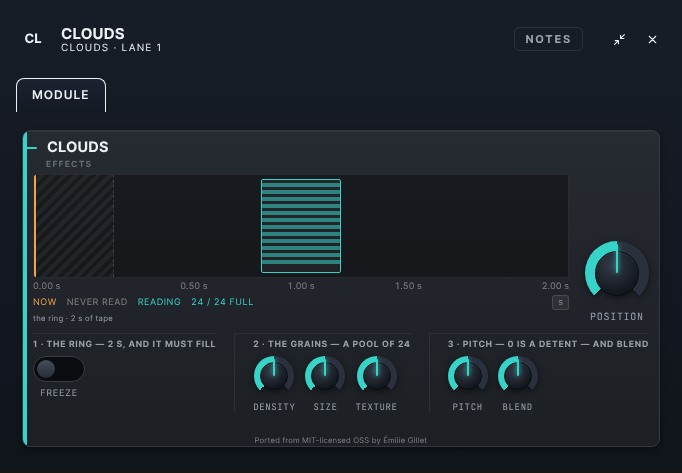Click the CLOUDS module card title
Viewport: 682px width, 473px height.
click(x=78, y=147)
